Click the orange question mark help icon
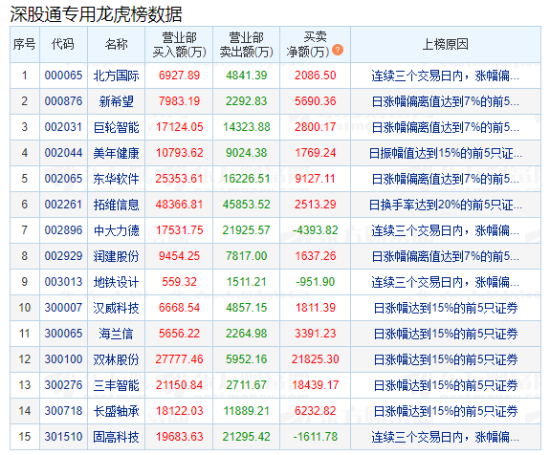Viewport: 550px width, 455px height. [x=337, y=50]
